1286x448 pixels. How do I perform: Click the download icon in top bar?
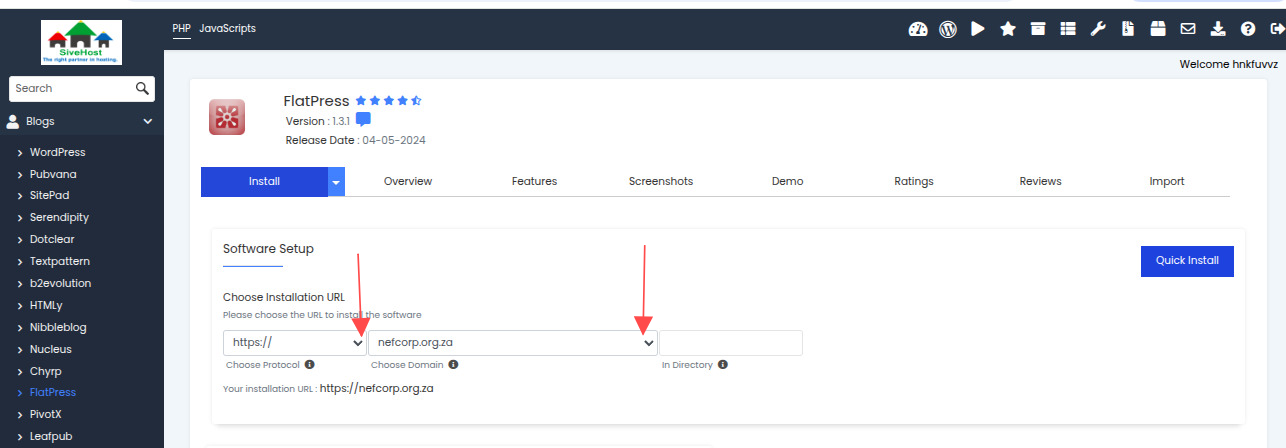click(1218, 29)
